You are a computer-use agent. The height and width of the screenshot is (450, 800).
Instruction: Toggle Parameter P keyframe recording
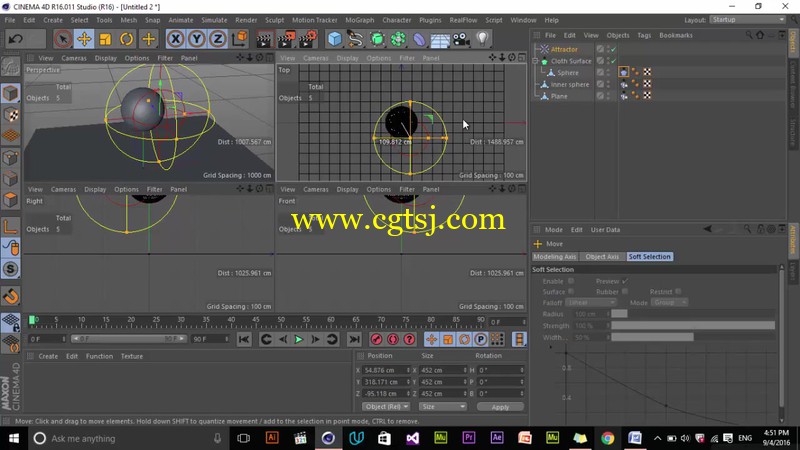click(x=481, y=339)
